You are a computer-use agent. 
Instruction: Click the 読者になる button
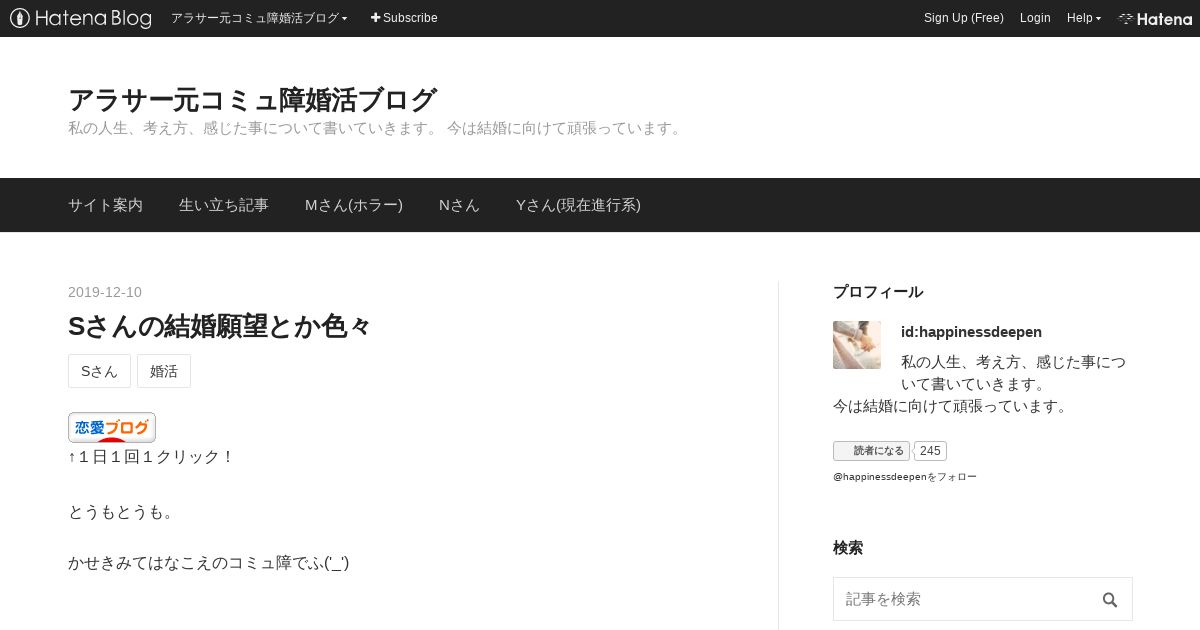(x=871, y=451)
